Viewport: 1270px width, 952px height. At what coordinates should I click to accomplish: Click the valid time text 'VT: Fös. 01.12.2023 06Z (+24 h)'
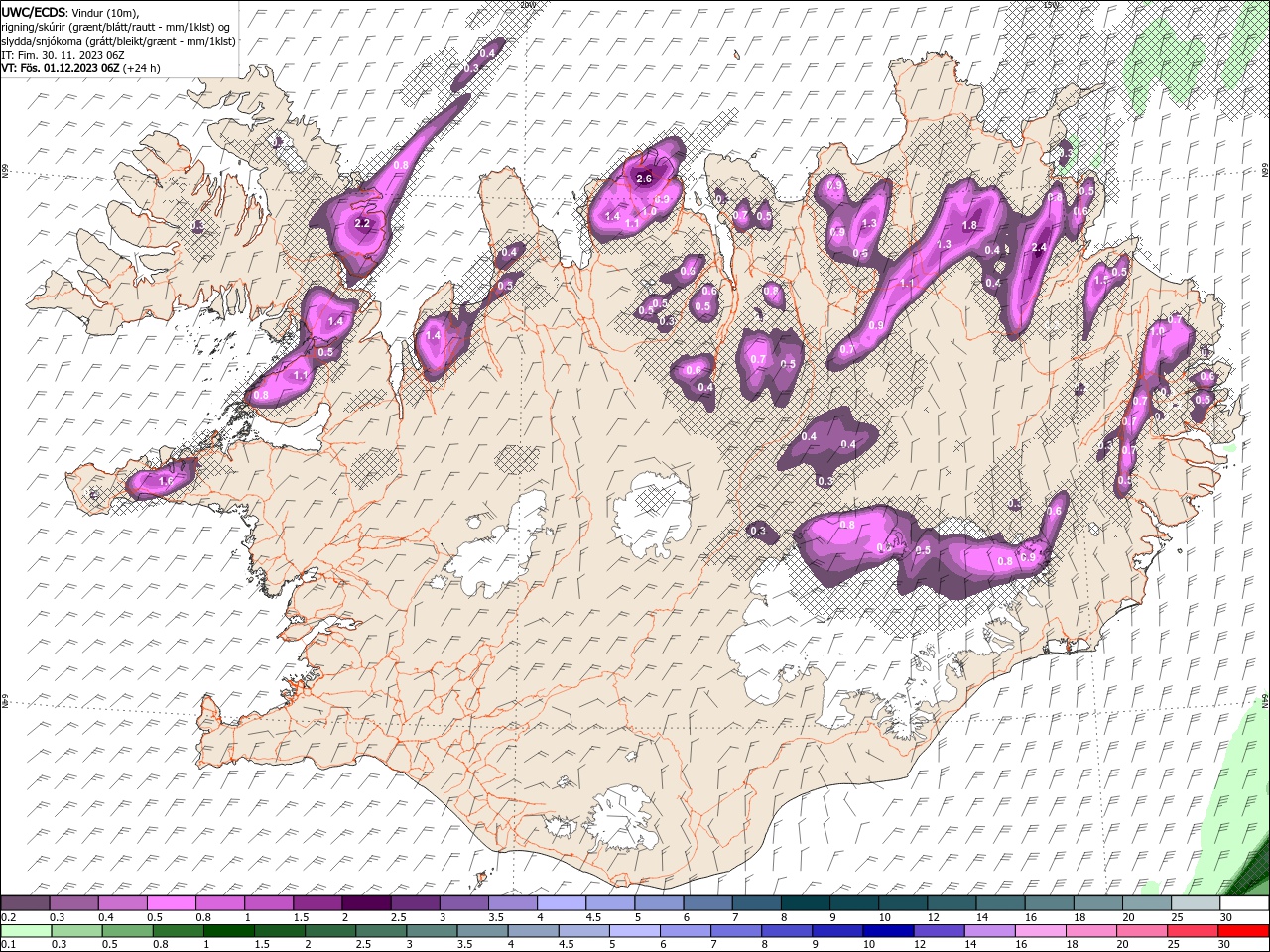[x=80, y=68]
